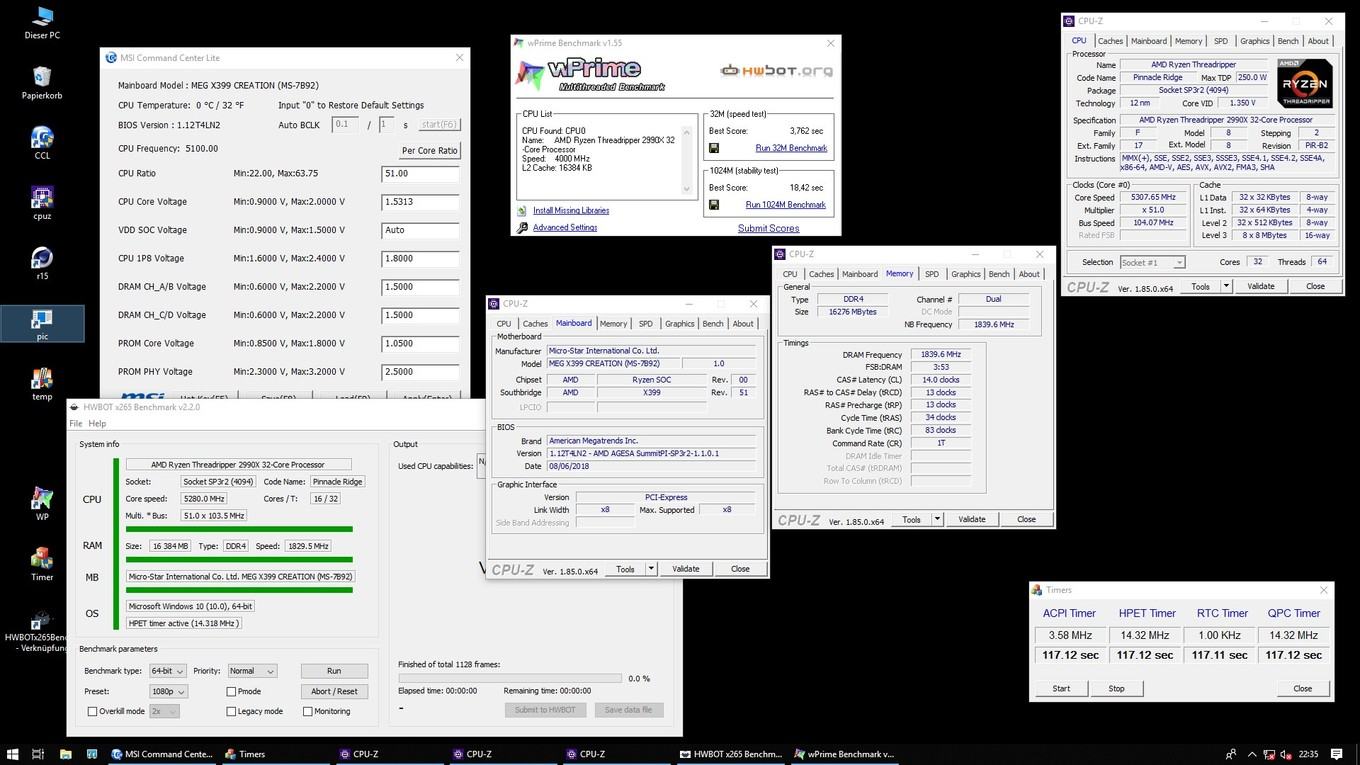Click the CPU 1P8 Voltage 1.8000 field
This screenshot has height=765, width=1360.
pyautogui.click(x=420, y=258)
